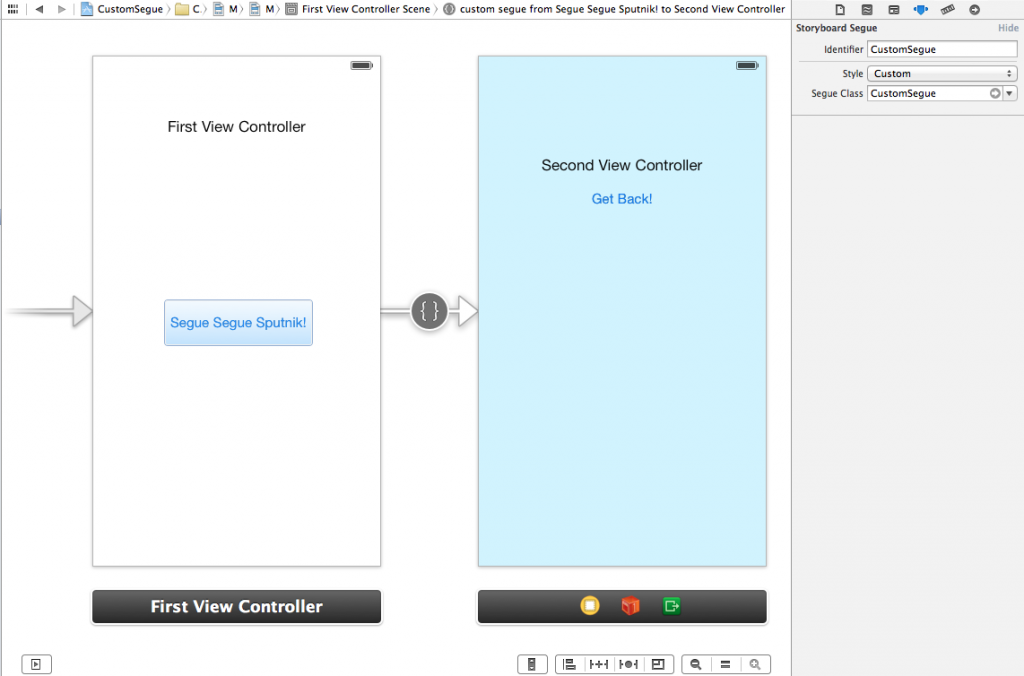Viewport: 1024px width, 676px height.
Task: Open the Pin constraints tool
Action: [x=600, y=663]
